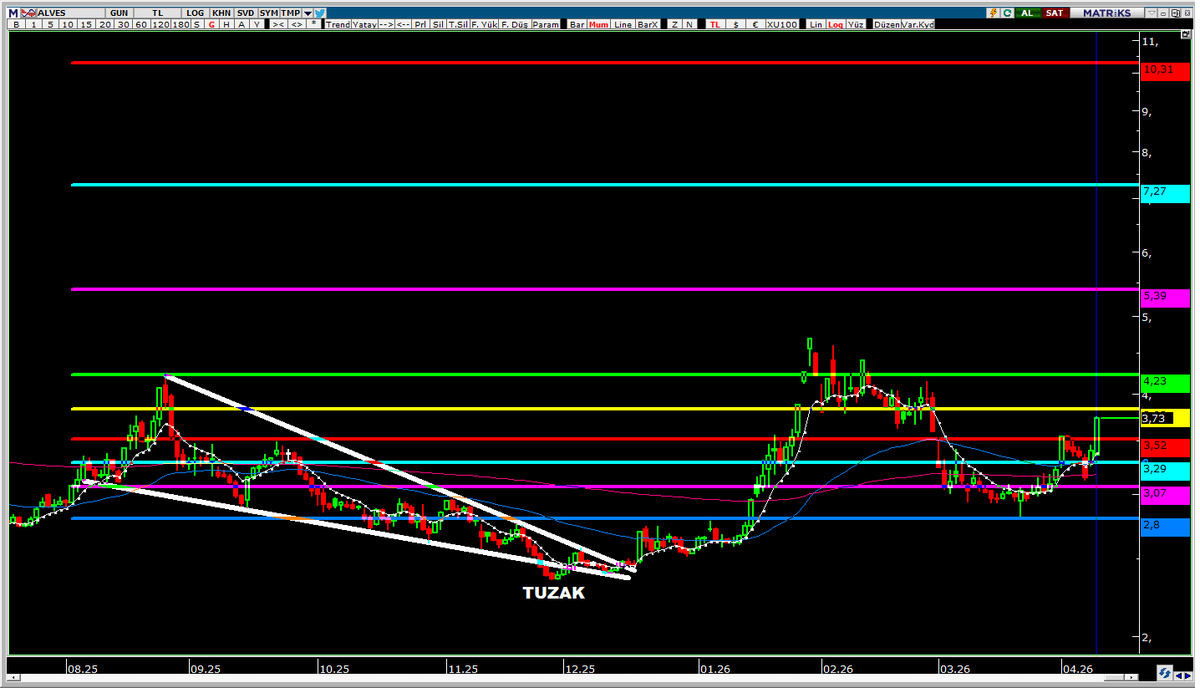Toggle Mum candlestick chart type
Viewport: 1200px width, 688px height.
coord(598,24)
